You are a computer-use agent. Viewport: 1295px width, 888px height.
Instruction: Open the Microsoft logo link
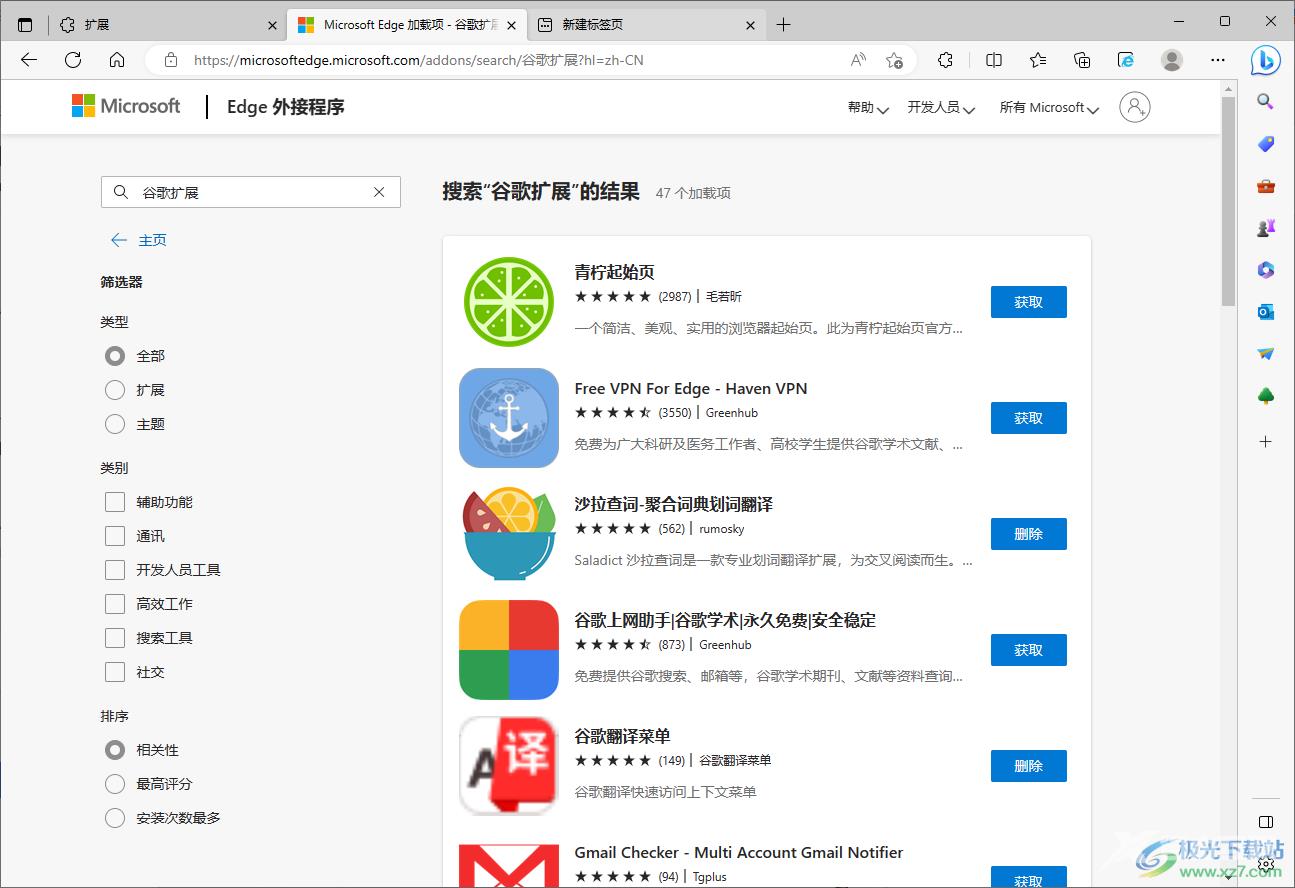tap(126, 106)
